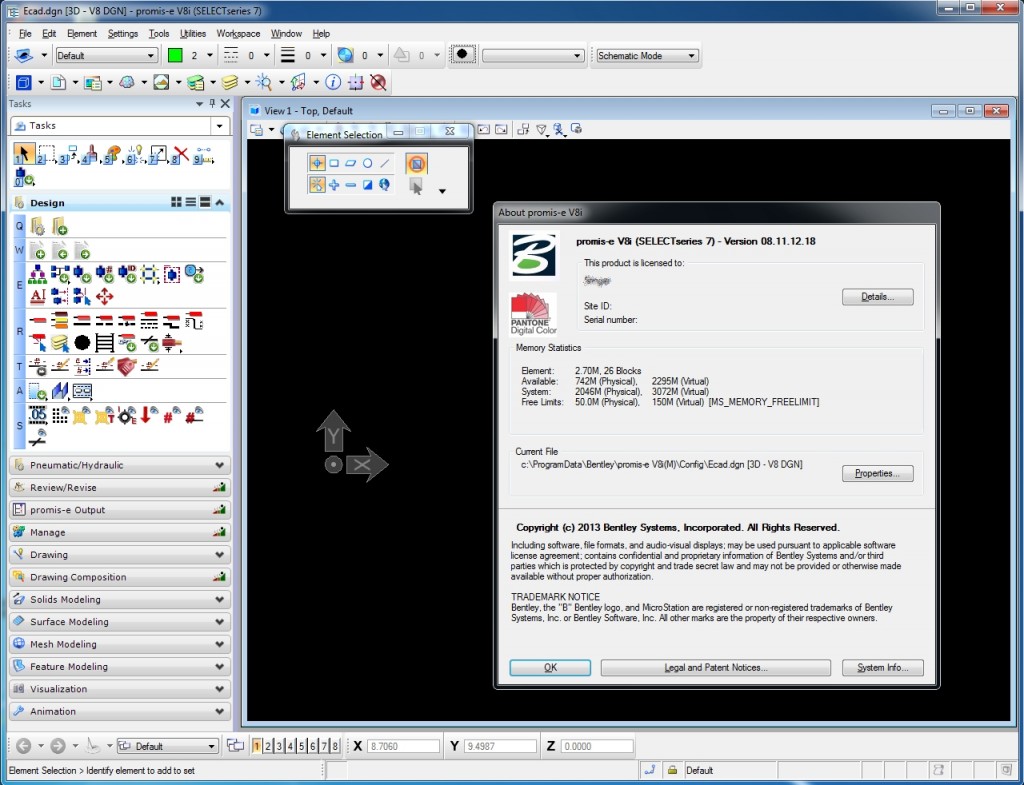Viewport: 1024px width, 785px height.
Task: Select the Fence tool in Tasks
Action: tap(46, 154)
